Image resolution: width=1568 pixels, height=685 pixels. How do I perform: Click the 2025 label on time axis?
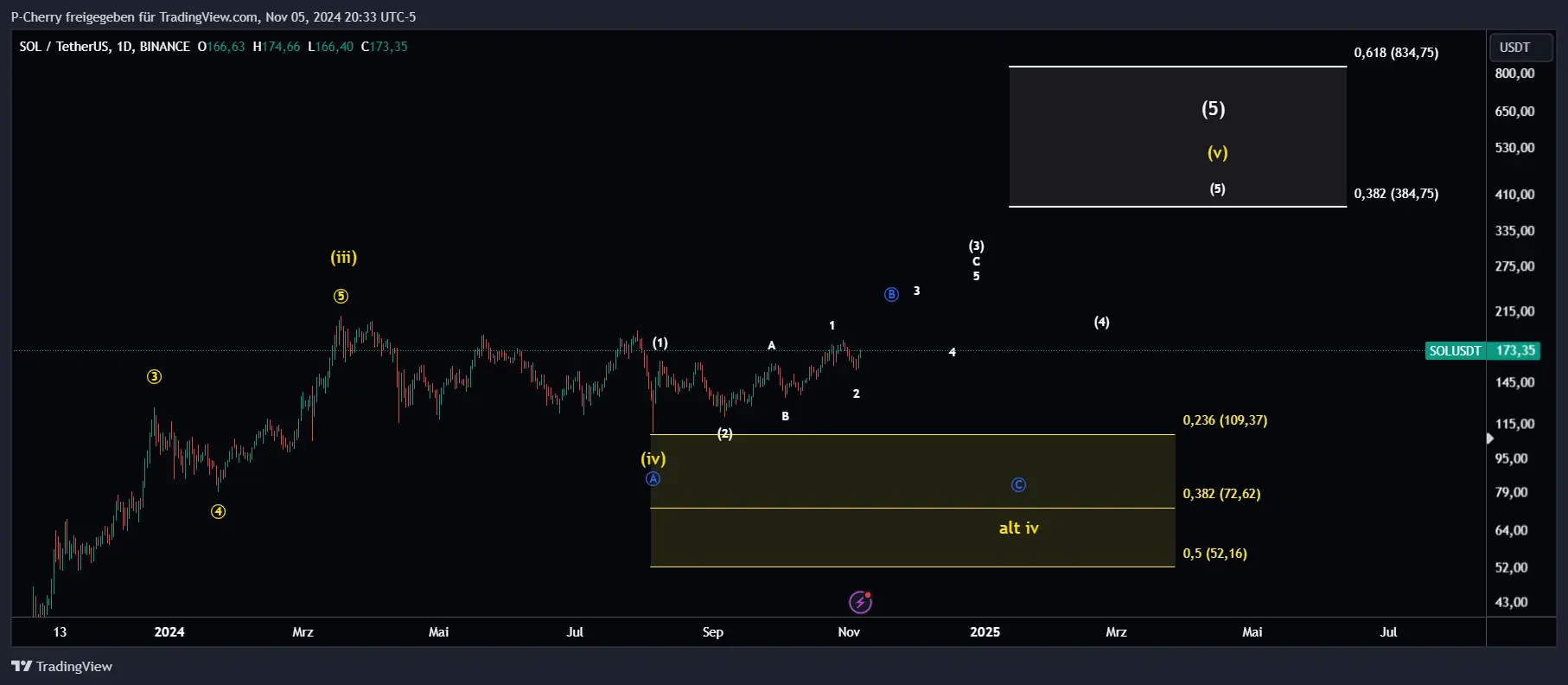pyautogui.click(x=985, y=632)
